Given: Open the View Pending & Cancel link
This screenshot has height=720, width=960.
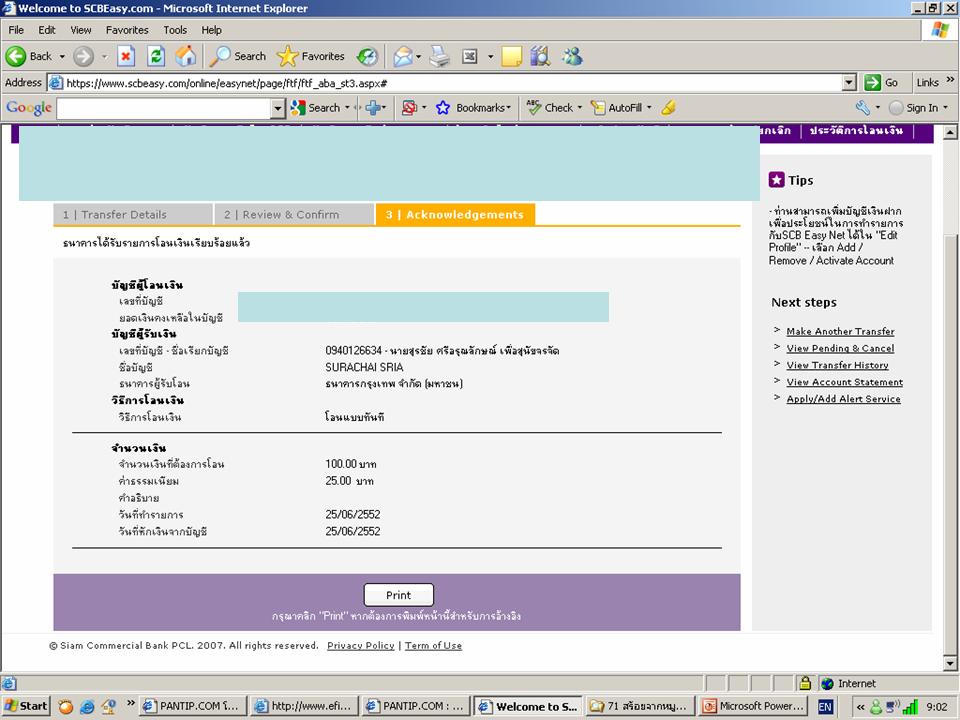Looking at the screenshot, I should [840, 348].
